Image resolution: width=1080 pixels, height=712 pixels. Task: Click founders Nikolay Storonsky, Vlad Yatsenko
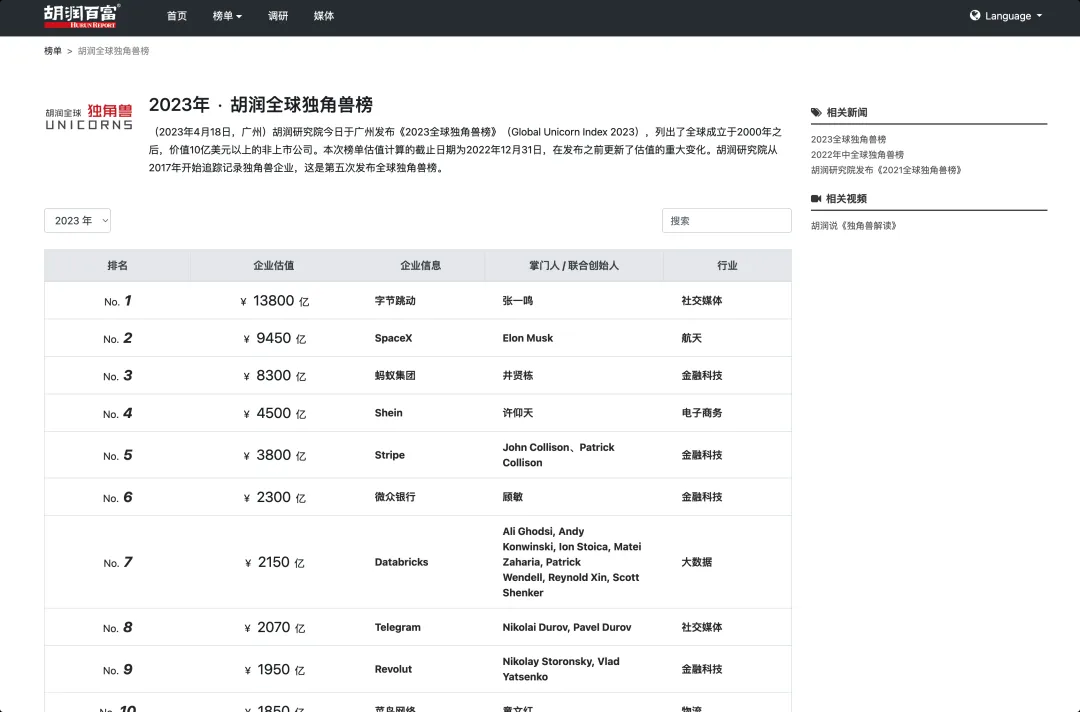[x=561, y=669]
